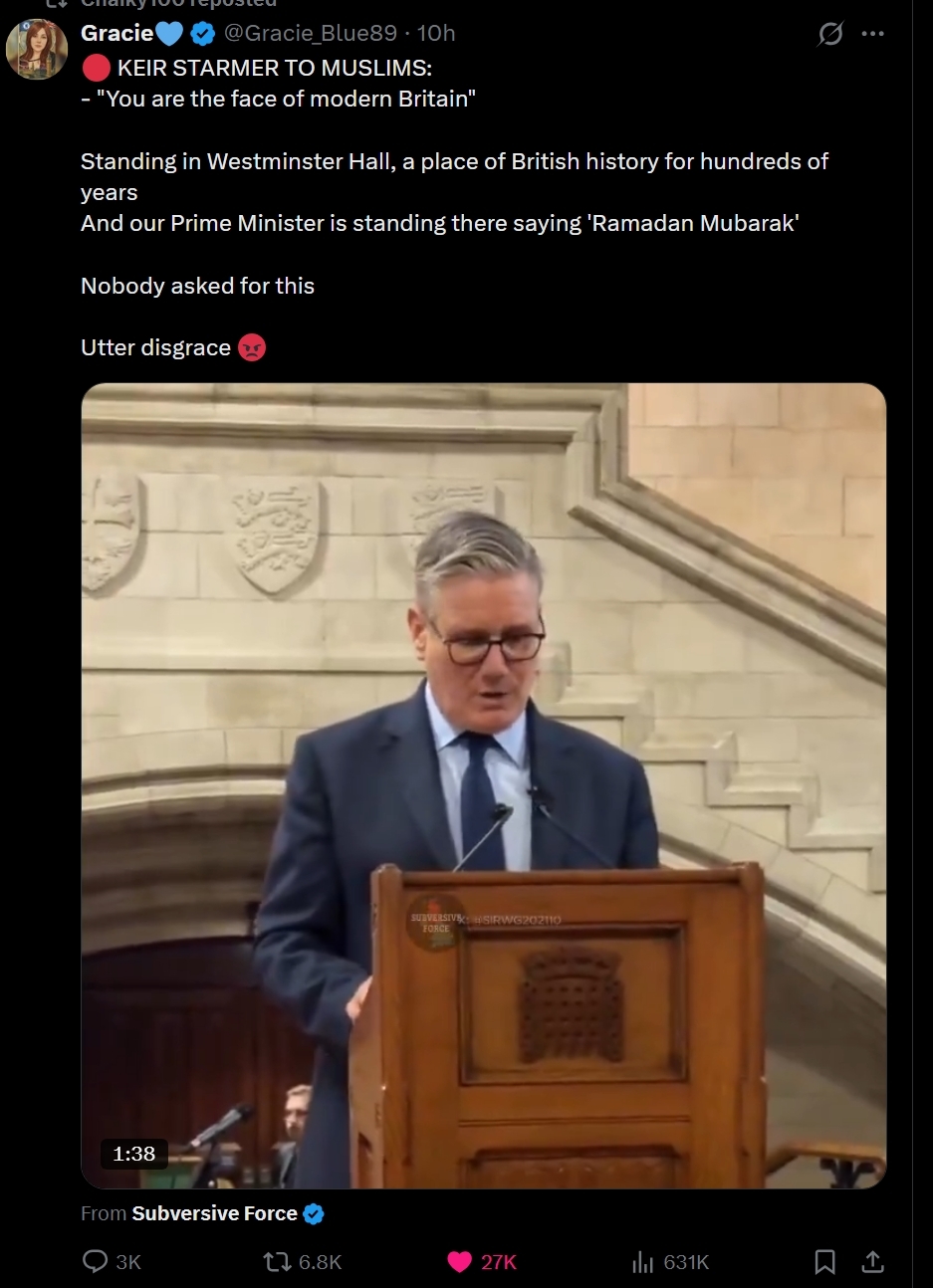Play the Keir Starmer podium video
This screenshot has width=933, height=1288.
pyautogui.click(x=483, y=785)
